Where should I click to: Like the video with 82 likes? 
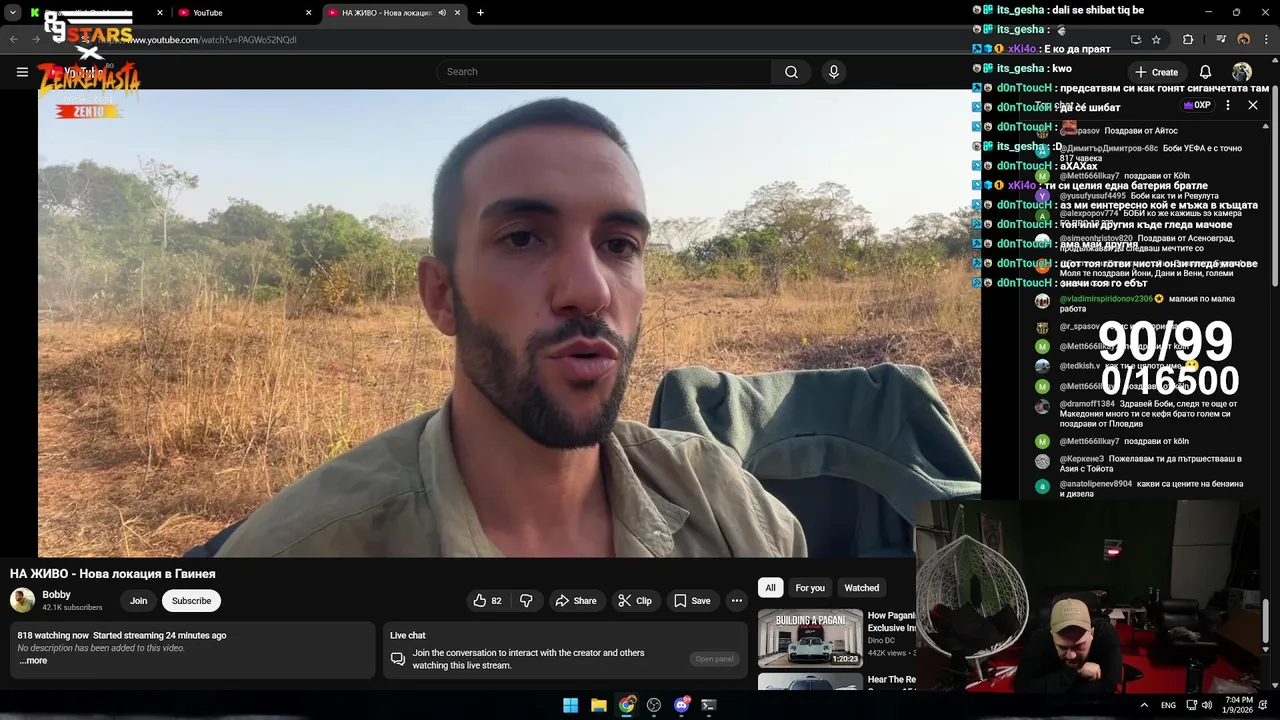coord(487,601)
